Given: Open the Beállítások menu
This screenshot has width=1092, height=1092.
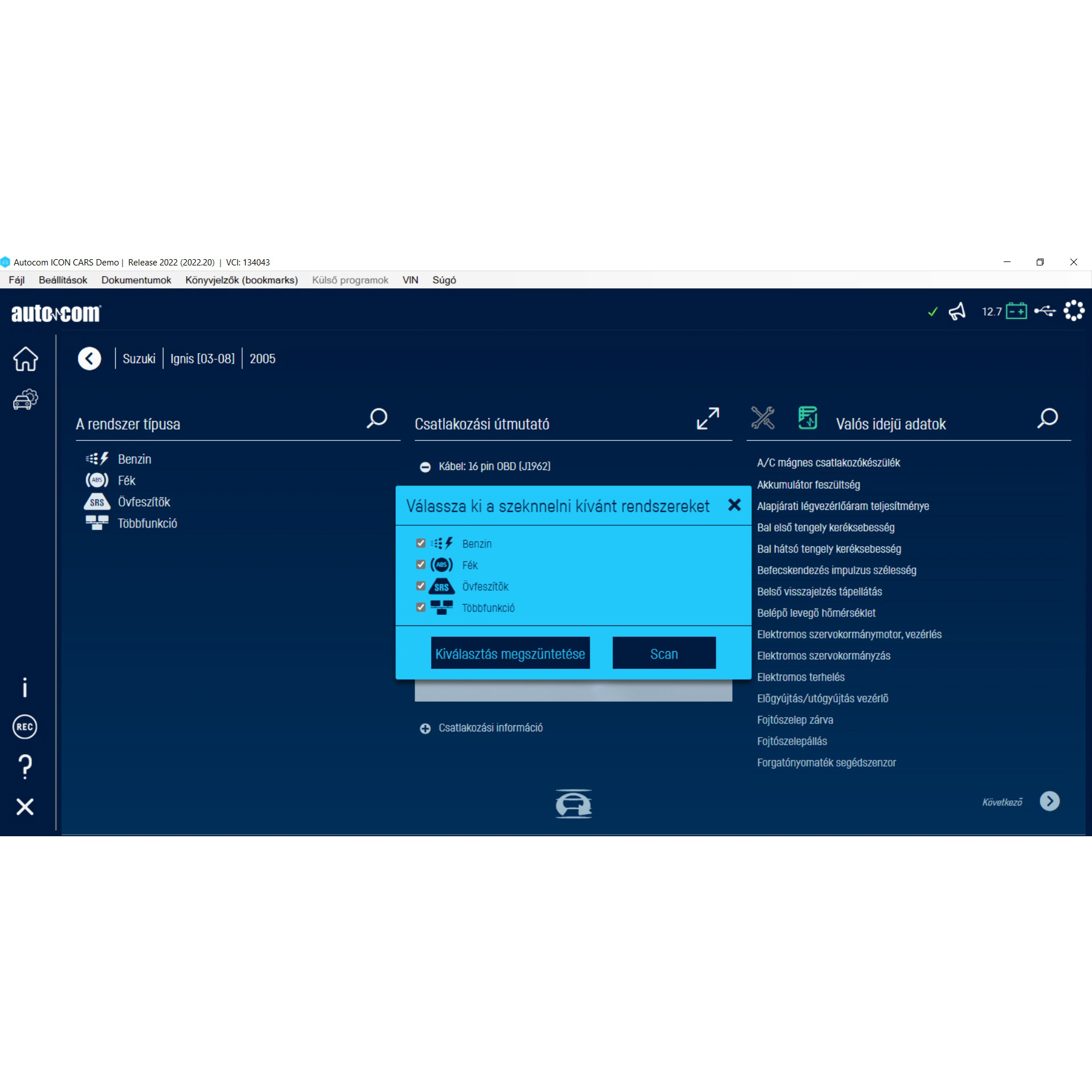Looking at the screenshot, I should click(x=63, y=280).
